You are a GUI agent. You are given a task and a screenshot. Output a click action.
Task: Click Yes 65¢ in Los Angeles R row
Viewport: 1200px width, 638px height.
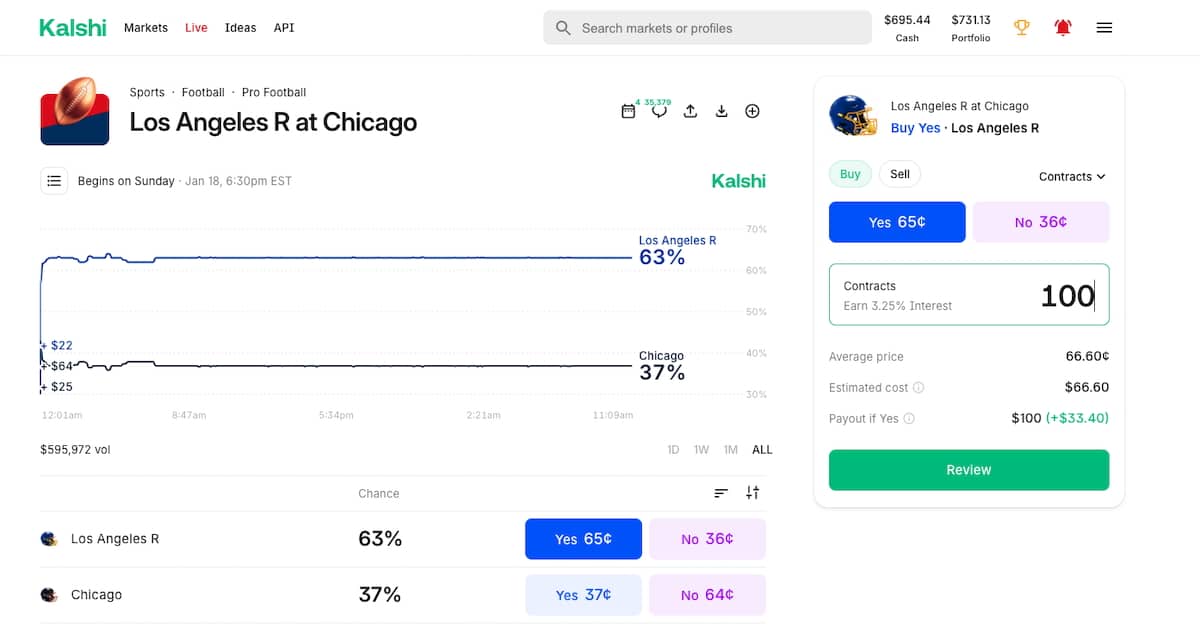583,539
